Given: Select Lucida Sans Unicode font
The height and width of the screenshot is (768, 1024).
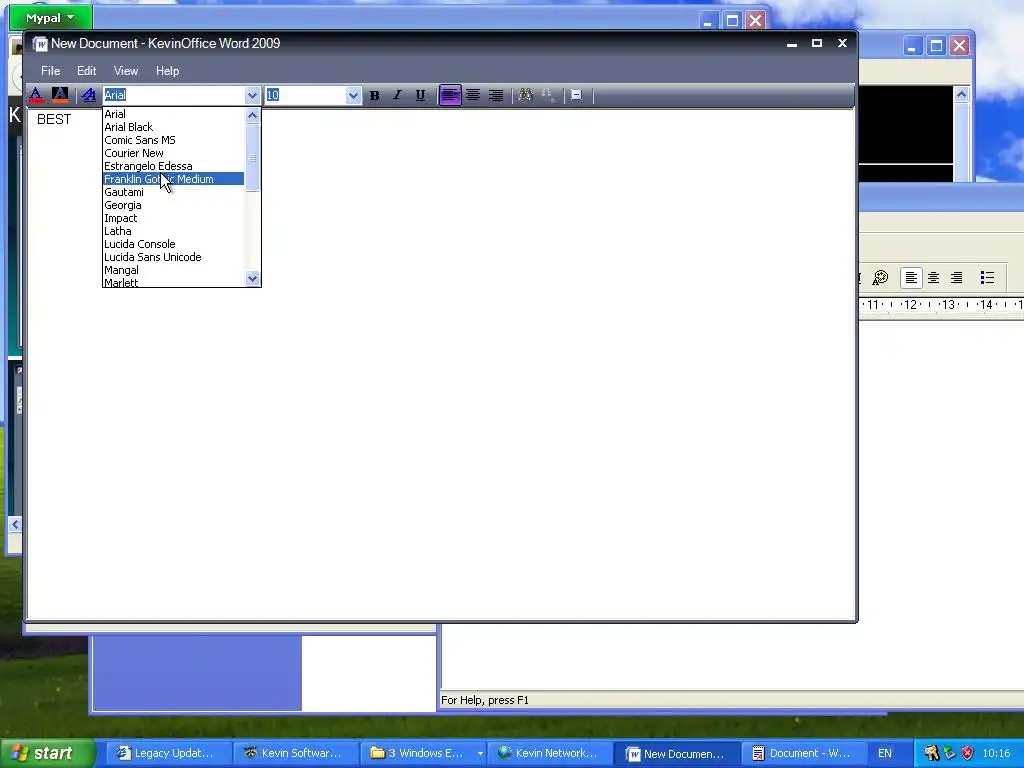Looking at the screenshot, I should (174, 257).
